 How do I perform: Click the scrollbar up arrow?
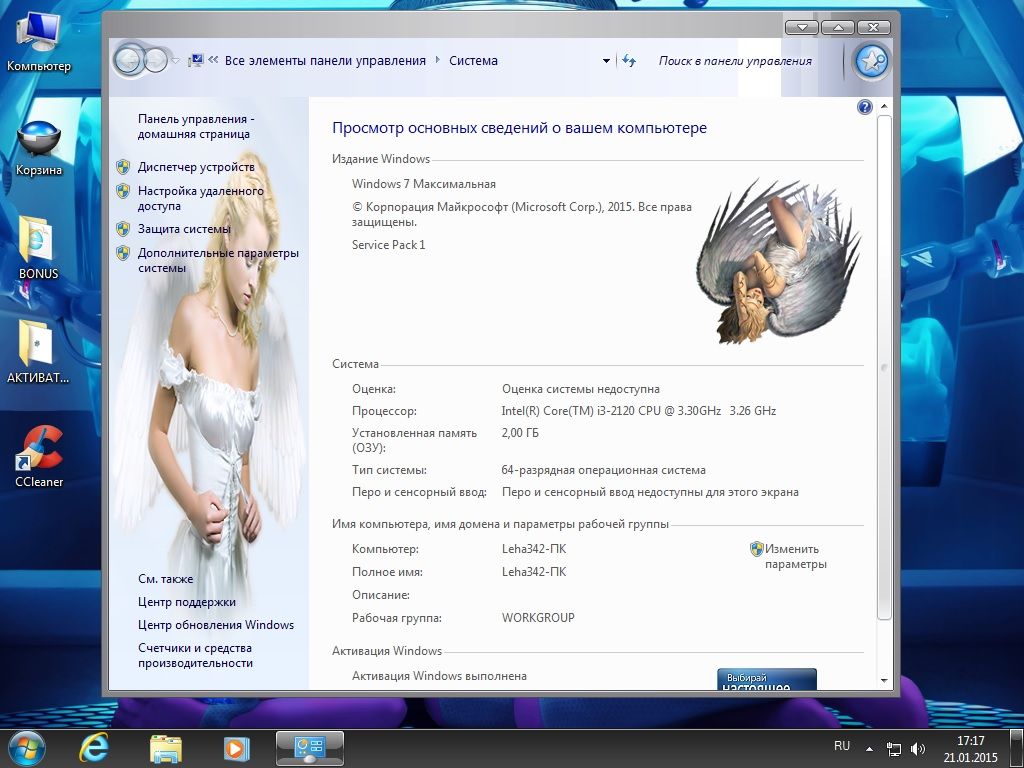pos(884,106)
